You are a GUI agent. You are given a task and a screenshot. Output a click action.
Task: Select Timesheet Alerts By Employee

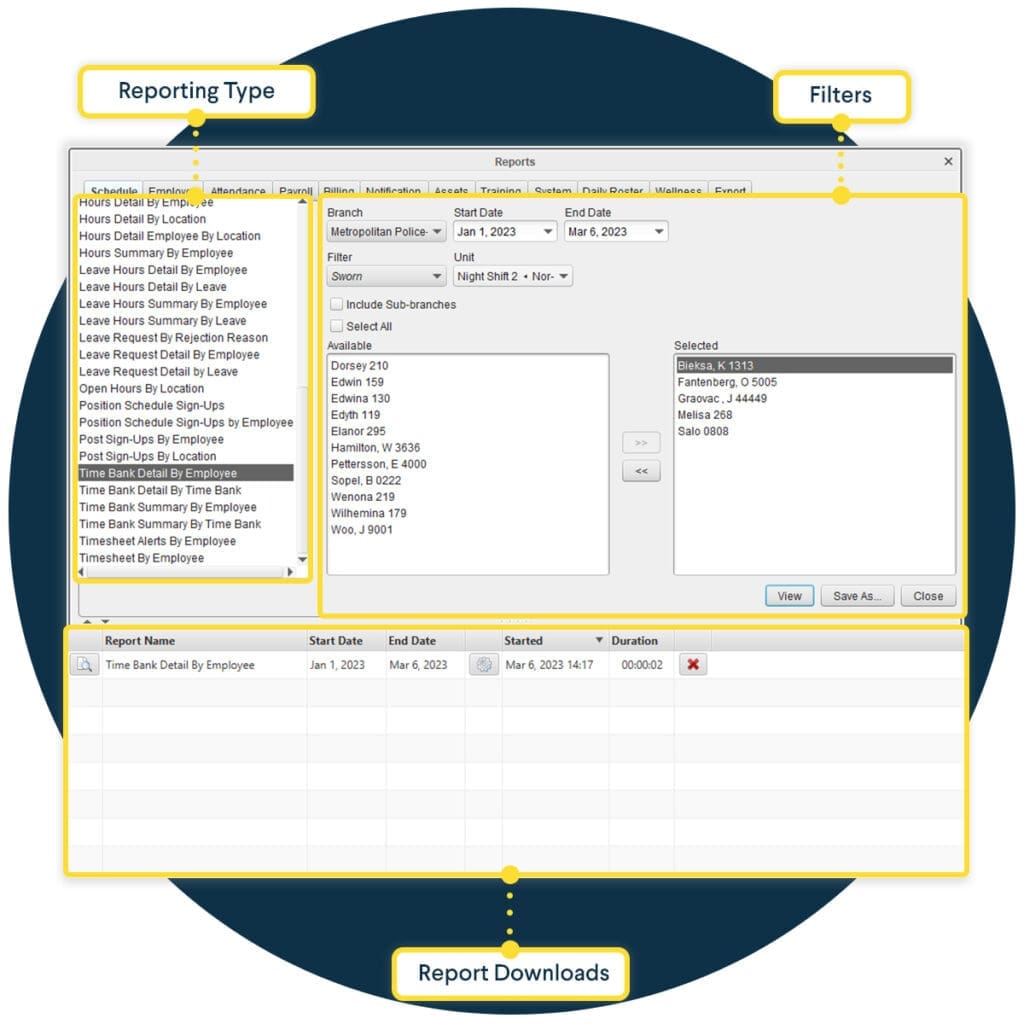click(157, 541)
